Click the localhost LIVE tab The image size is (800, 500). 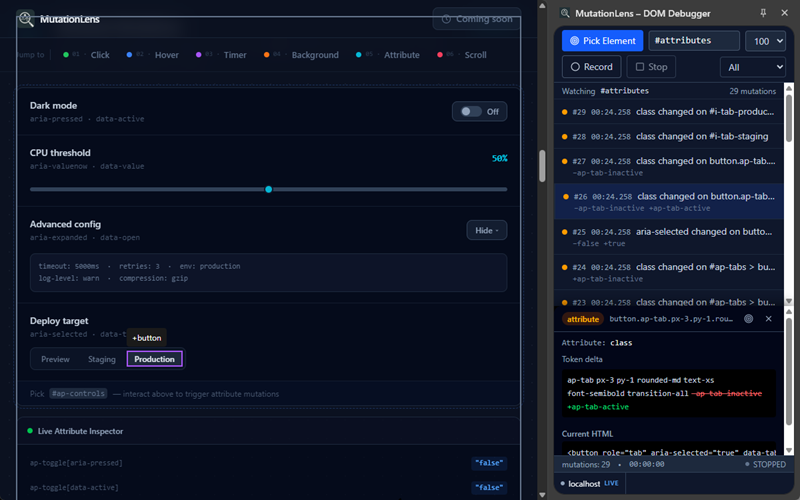(589, 483)
